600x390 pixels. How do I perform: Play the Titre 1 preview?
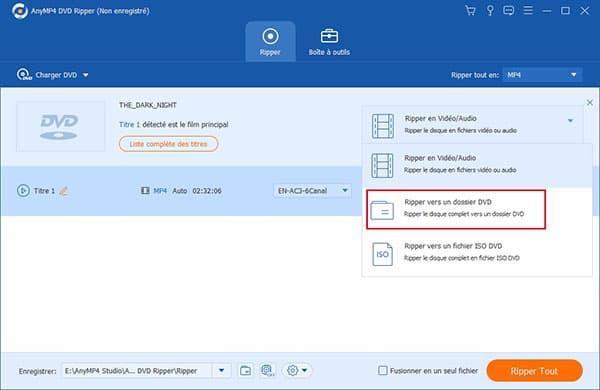pyautogui.click(x=23, y=190)
